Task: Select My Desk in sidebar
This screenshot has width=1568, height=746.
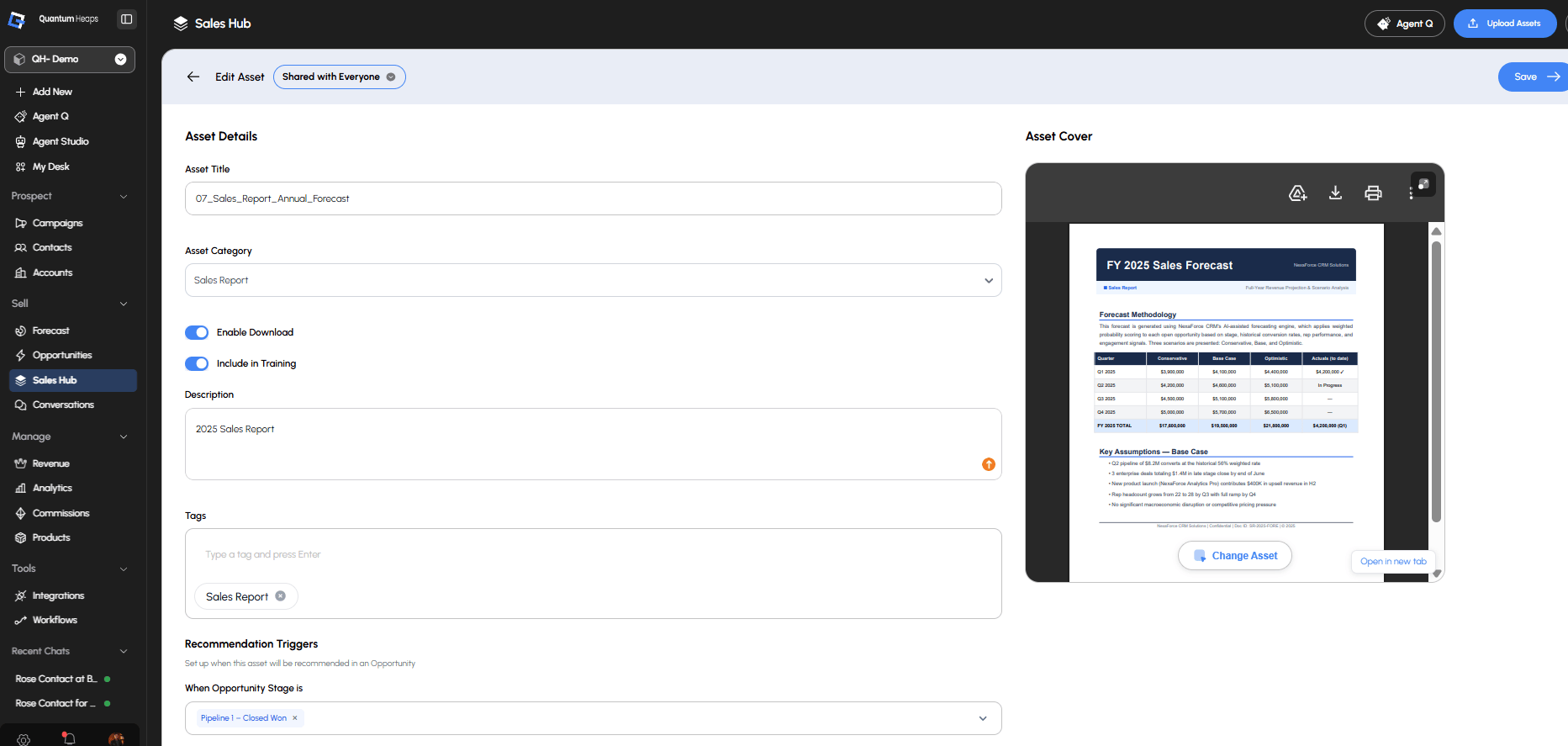Action: point(50,167)
